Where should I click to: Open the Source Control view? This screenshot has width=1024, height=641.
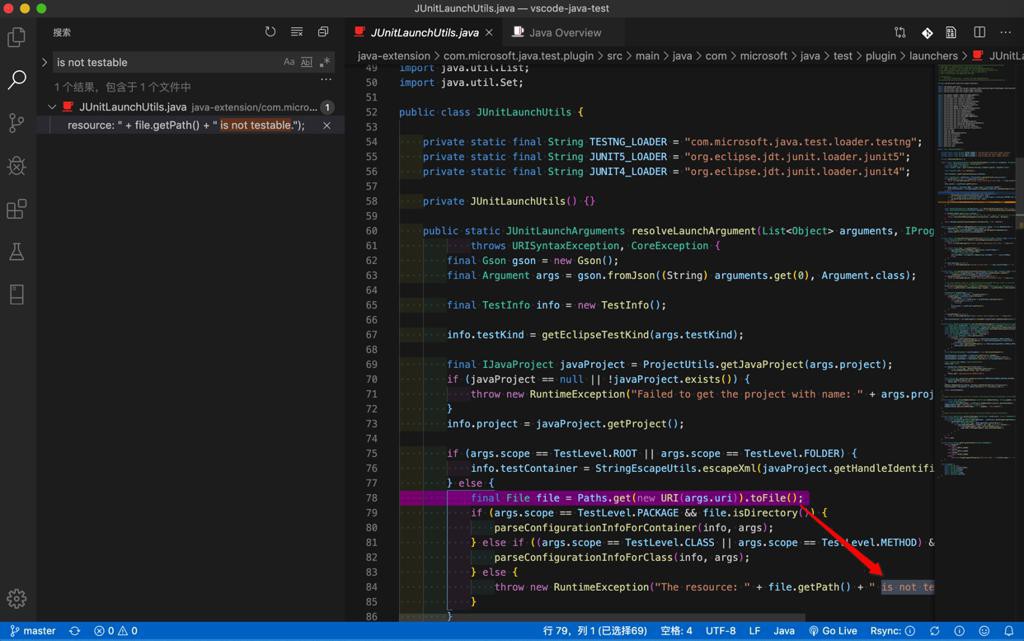pyautogui.click(x=17, y=123)
